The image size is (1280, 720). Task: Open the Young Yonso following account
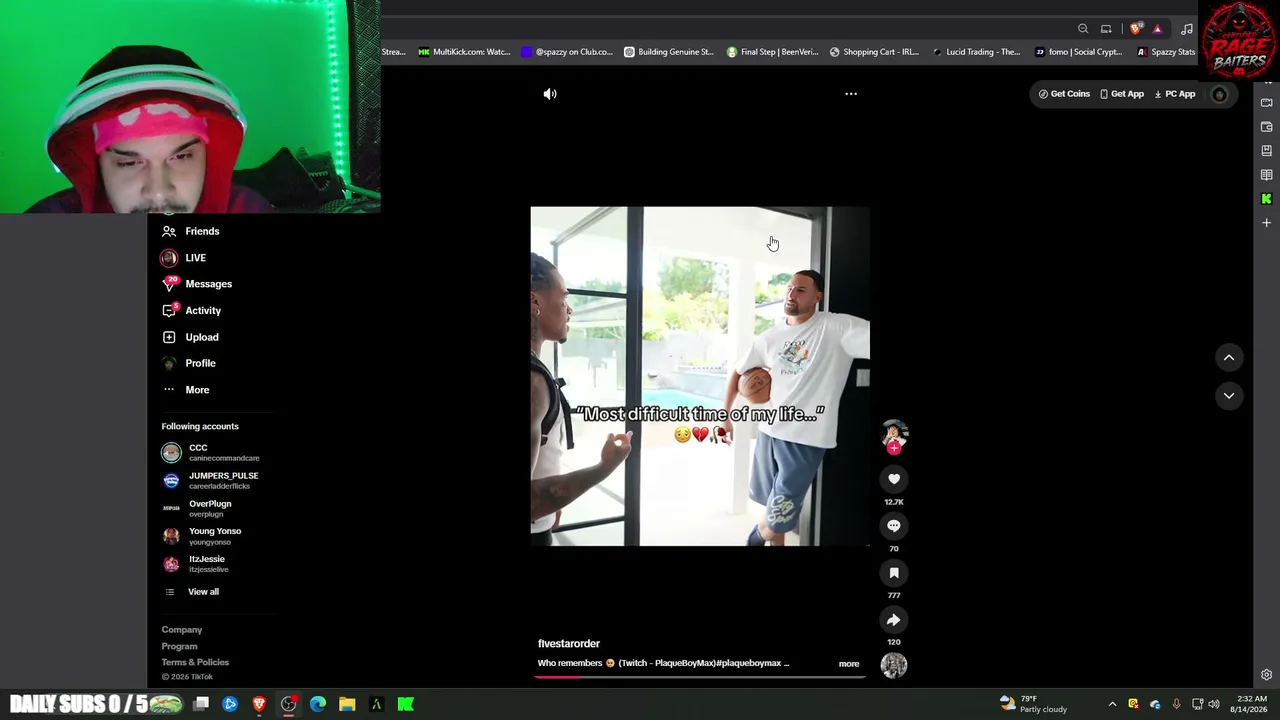pos(202,537)
